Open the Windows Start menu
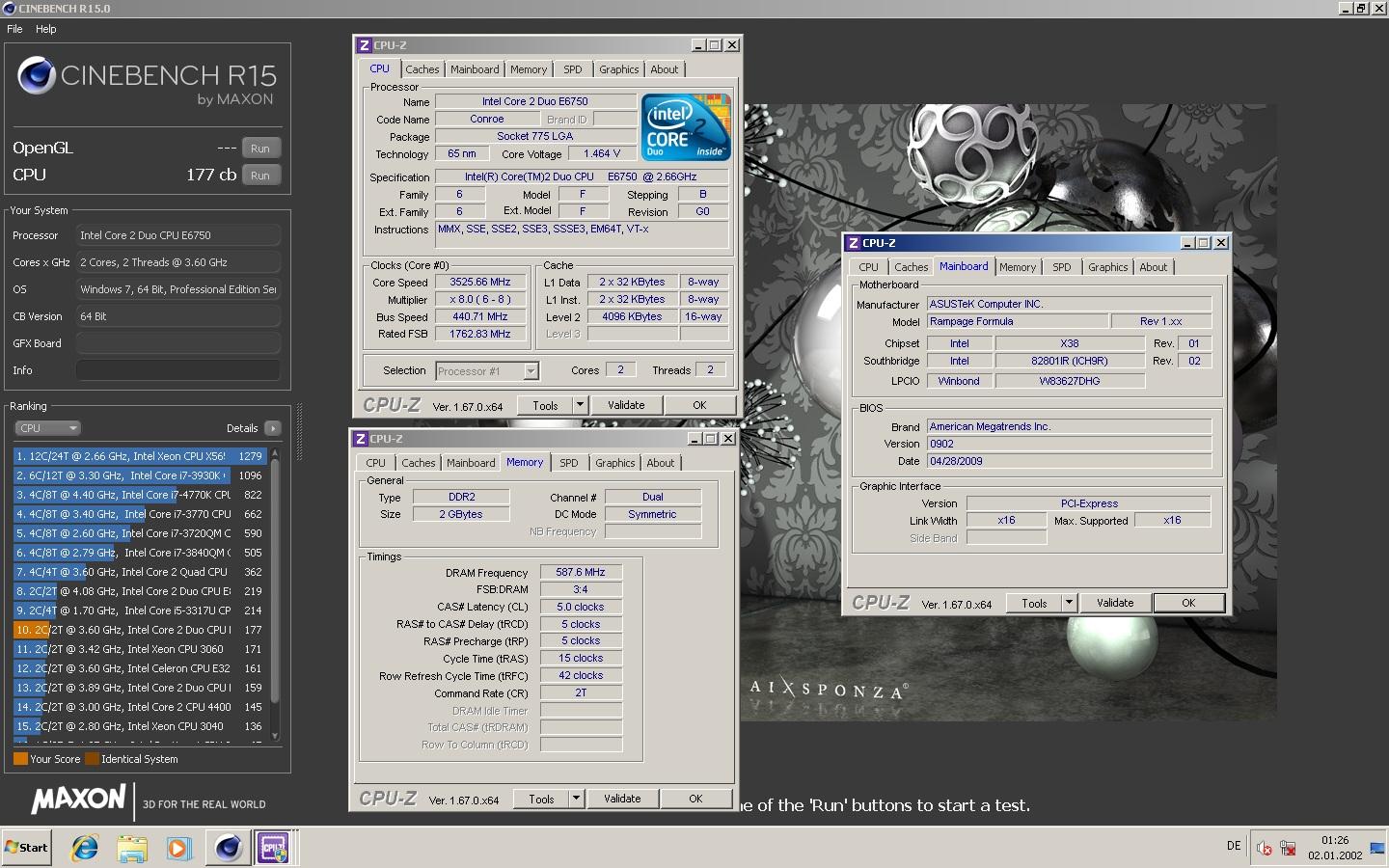Image resolution: width=1389 pixels, height=868 pixels. click(x=26, y=848)
